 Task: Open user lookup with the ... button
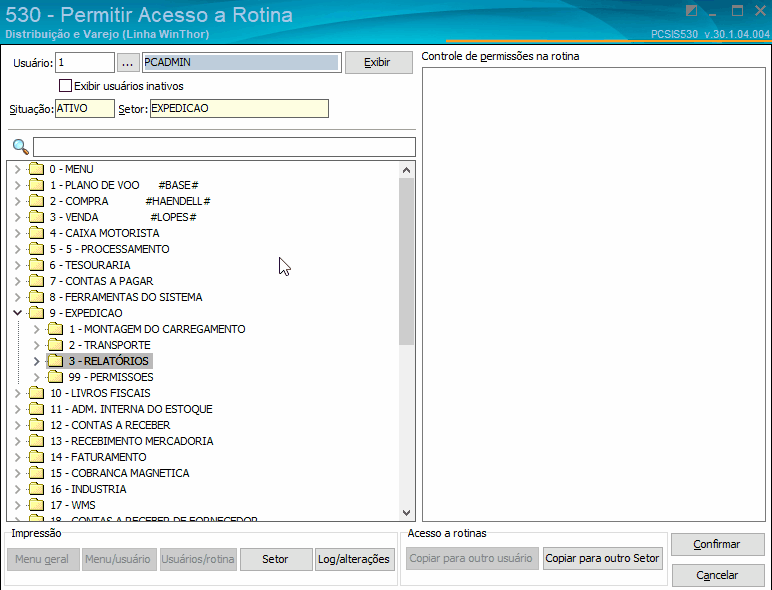128,63
